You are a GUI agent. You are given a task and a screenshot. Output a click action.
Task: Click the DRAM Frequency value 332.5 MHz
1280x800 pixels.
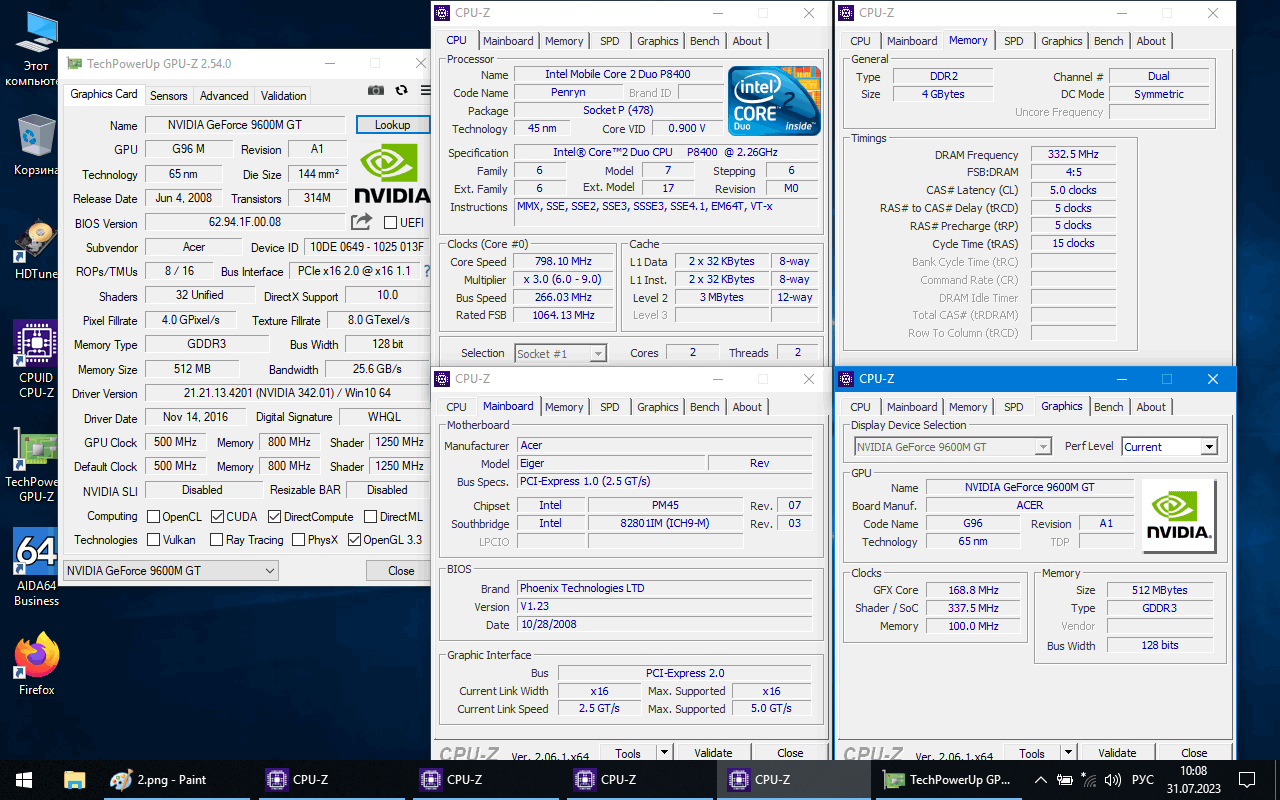click(1072, 155)
